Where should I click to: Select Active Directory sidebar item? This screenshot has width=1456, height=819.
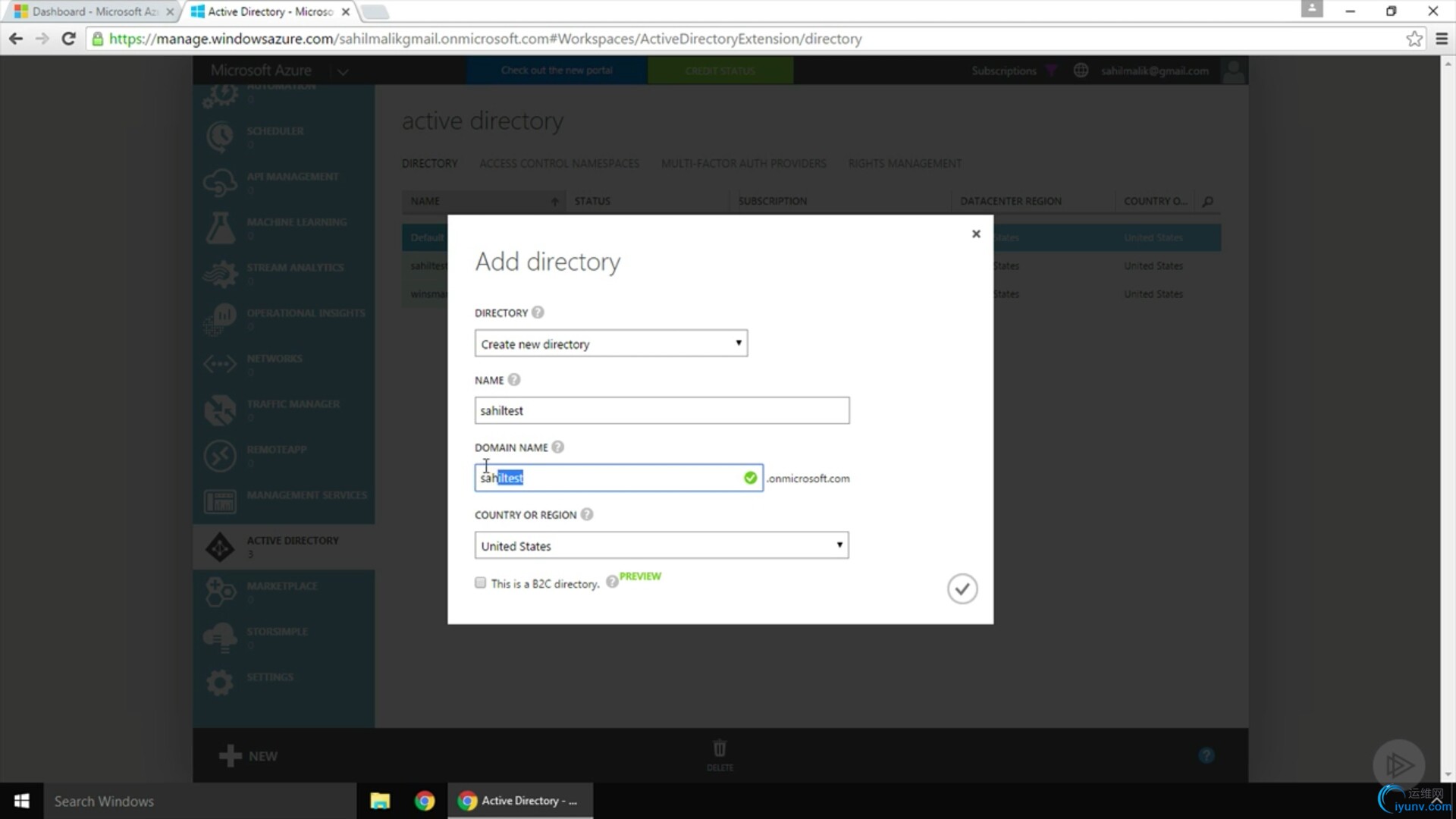point(284,546)
